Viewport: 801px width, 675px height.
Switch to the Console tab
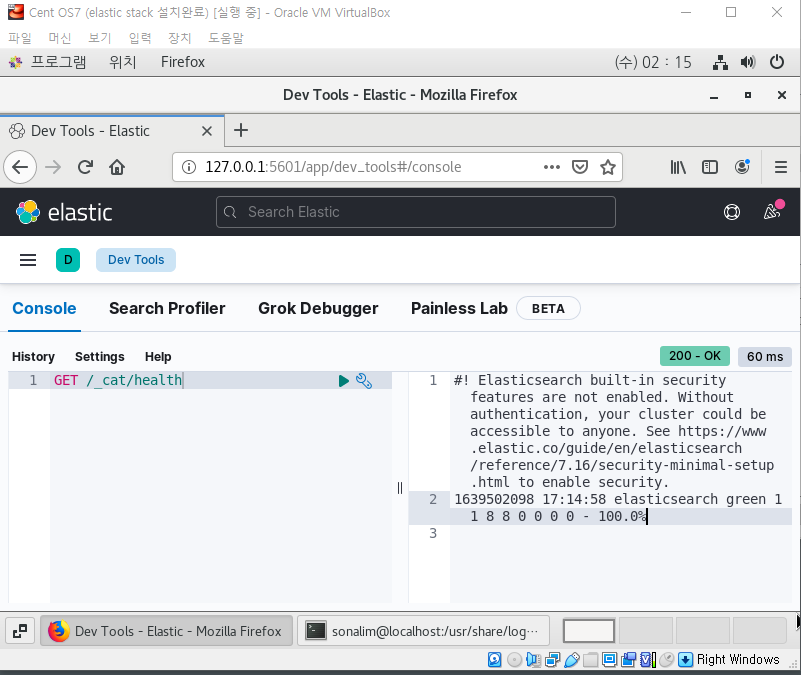coord(44,309)
